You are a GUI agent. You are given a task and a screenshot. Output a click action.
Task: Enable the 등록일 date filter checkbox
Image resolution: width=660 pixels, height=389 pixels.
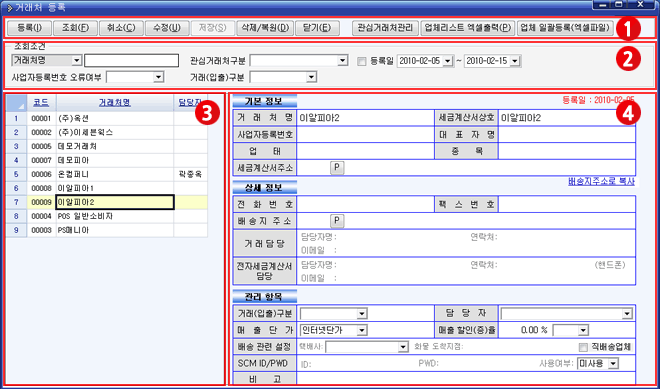click(x=361, y=61)
